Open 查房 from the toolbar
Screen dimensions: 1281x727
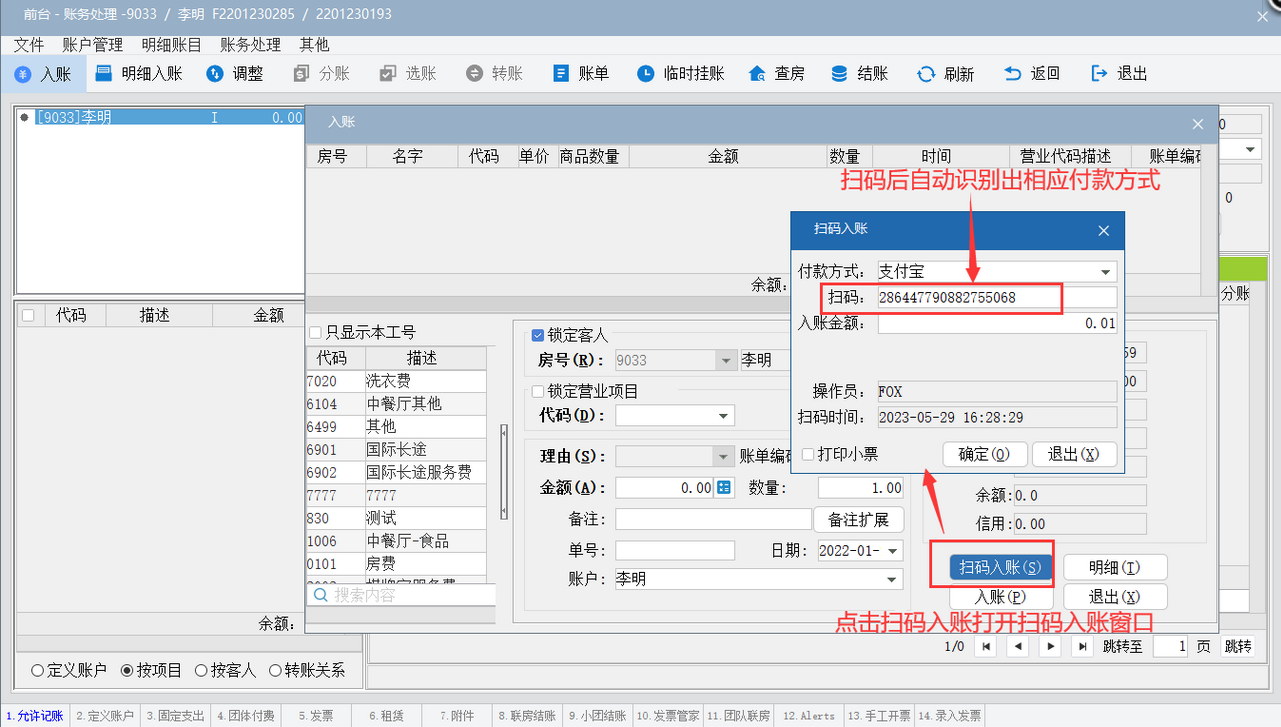(775, 74)
